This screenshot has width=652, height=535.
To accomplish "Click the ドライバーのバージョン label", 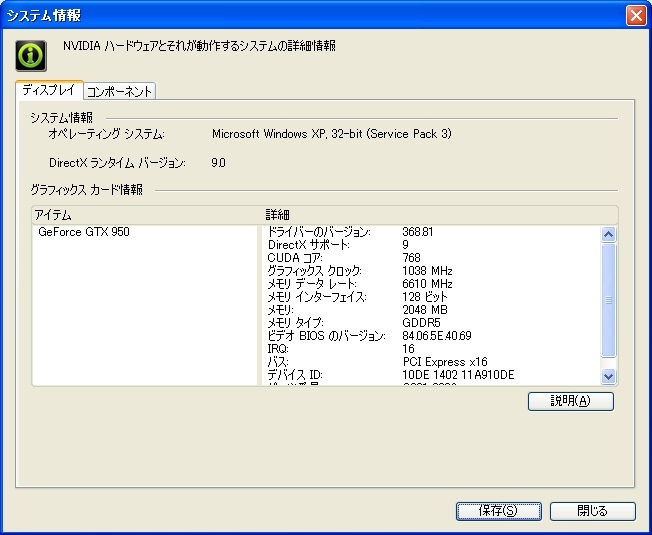I will (x=319, y=232).
